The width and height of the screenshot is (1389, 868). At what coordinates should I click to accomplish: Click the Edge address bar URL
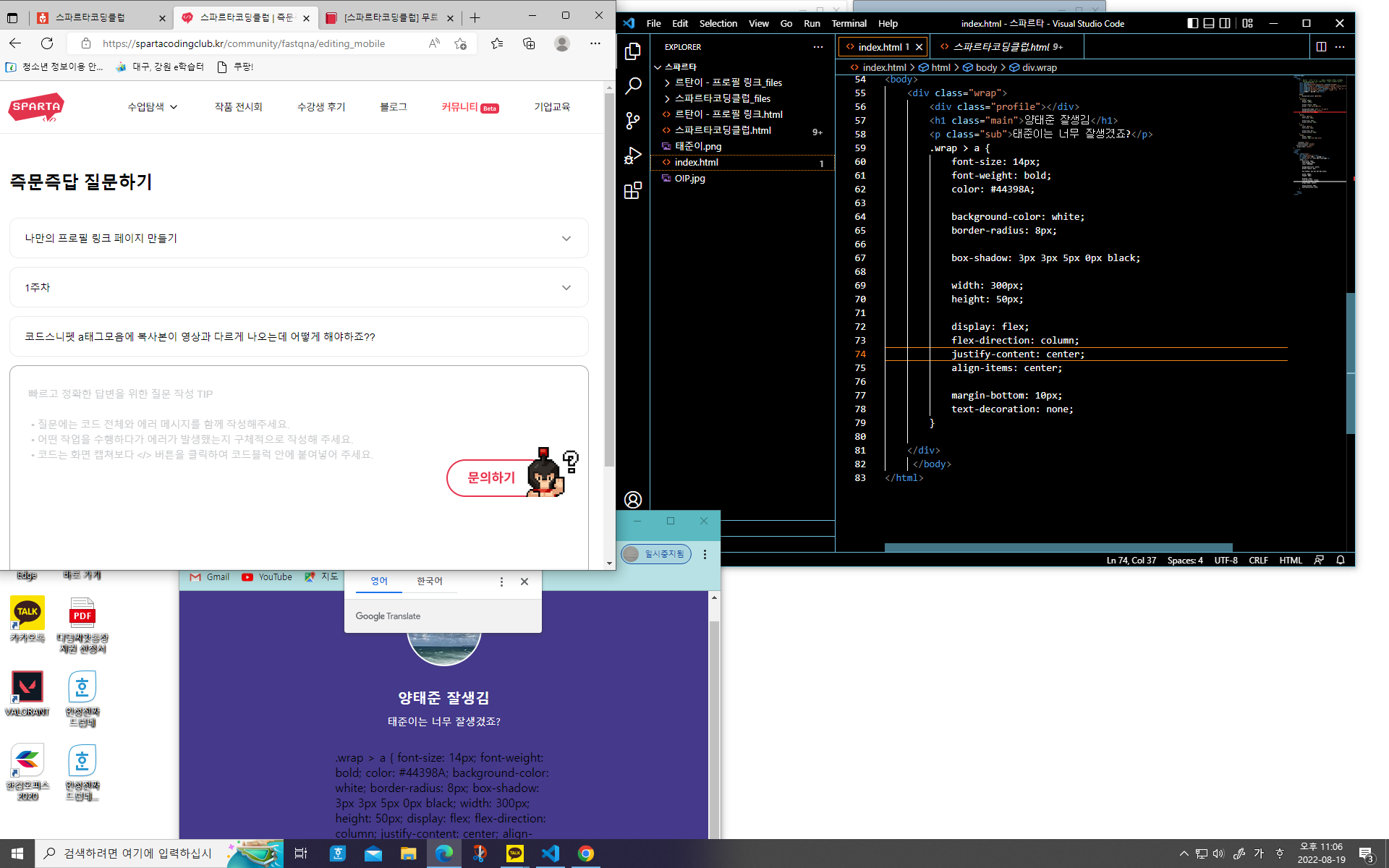point(244,43)
